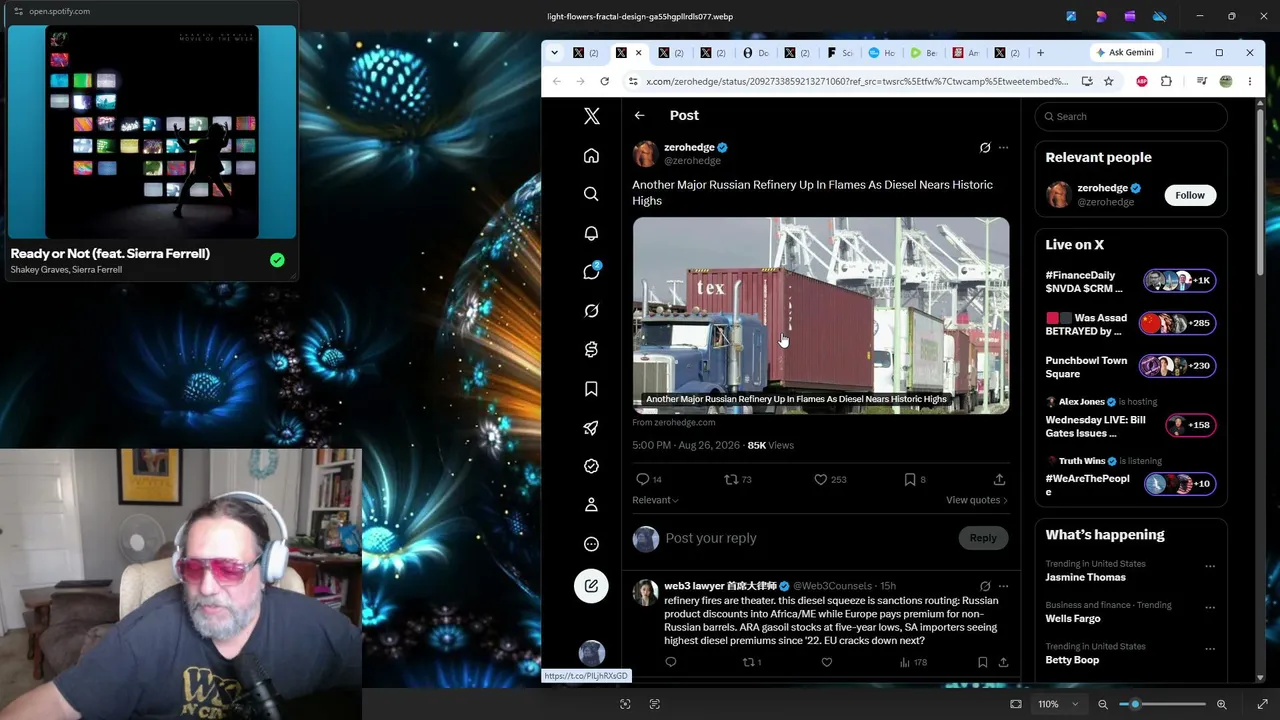Click the Grok icon on zerohedge's post
1280x720 pixels.
(985, 148)
